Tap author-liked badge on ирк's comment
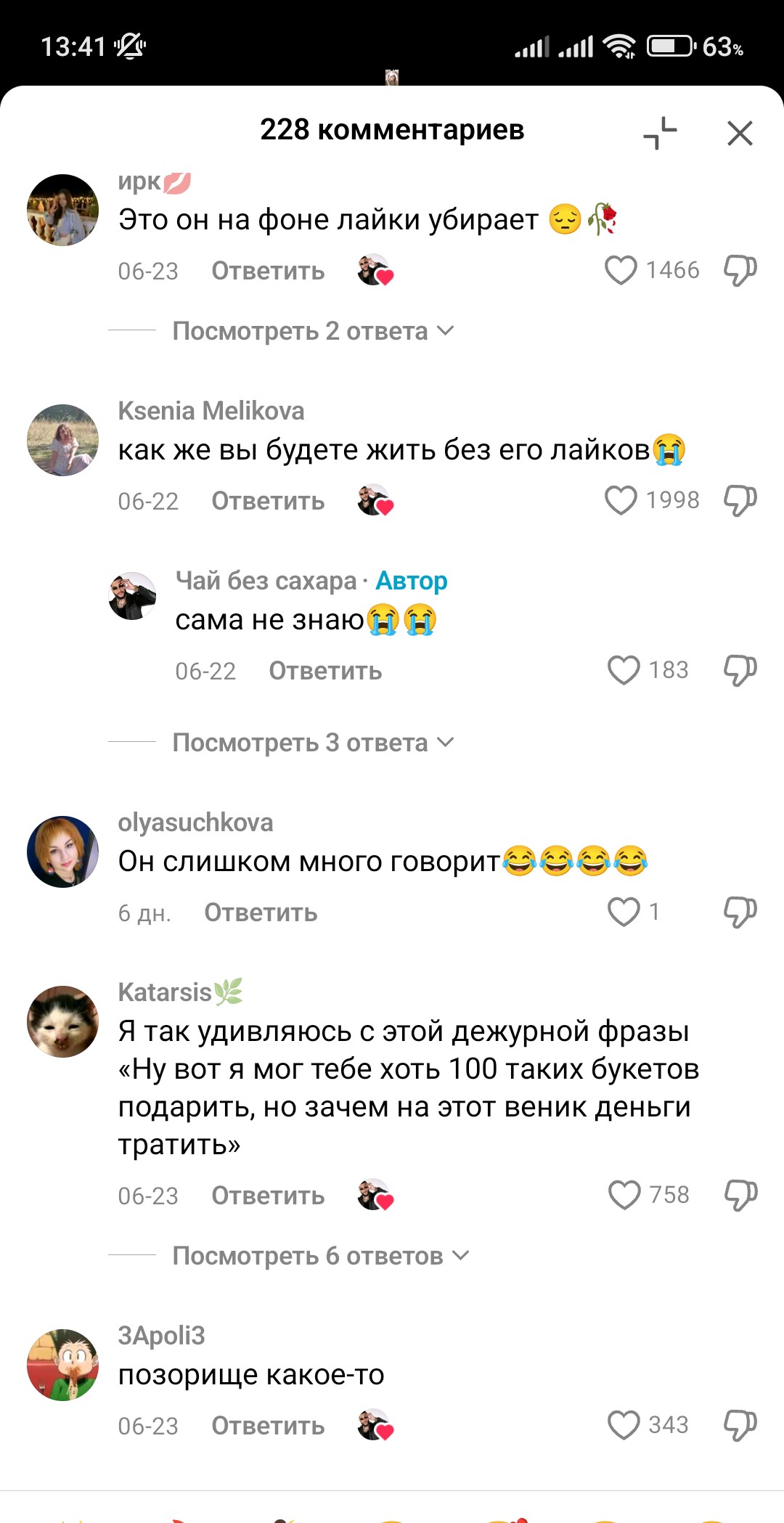Screen dimensions: 784x1523 (x=375, y=271)
